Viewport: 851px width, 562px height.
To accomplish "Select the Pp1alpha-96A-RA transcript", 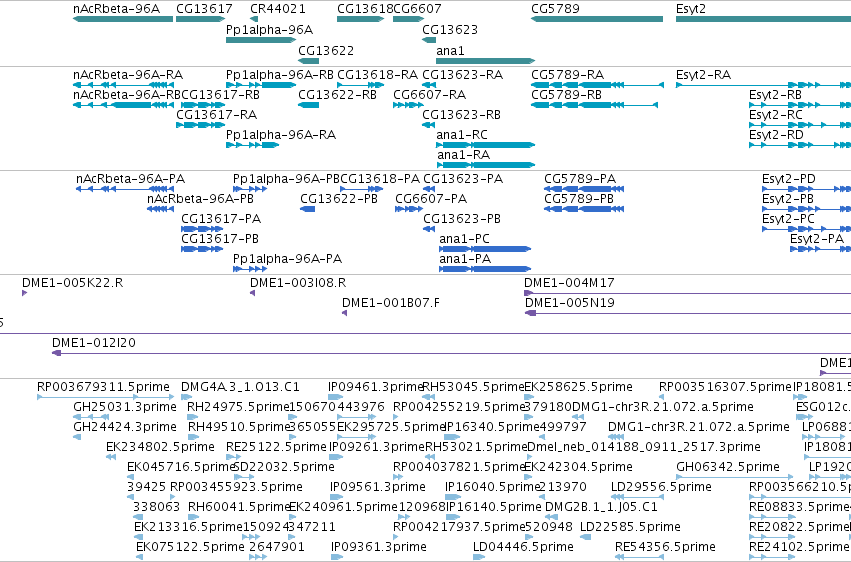I will tap(252, 145).
